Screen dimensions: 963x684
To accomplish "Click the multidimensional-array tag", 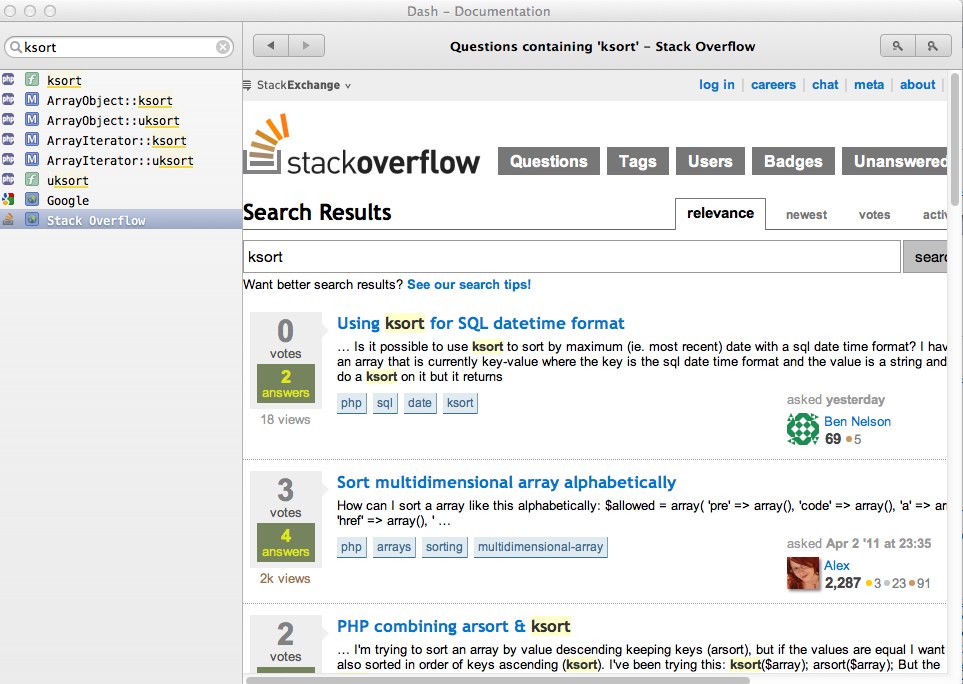I will click(540, 546).
